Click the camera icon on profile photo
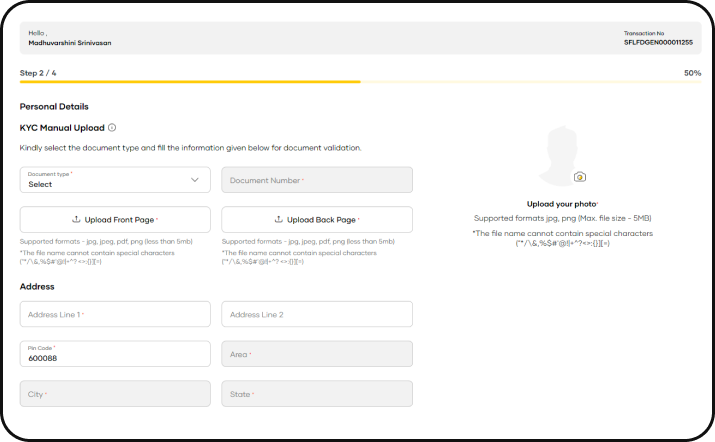Viewport: 715px width, 442px height. 580,177
